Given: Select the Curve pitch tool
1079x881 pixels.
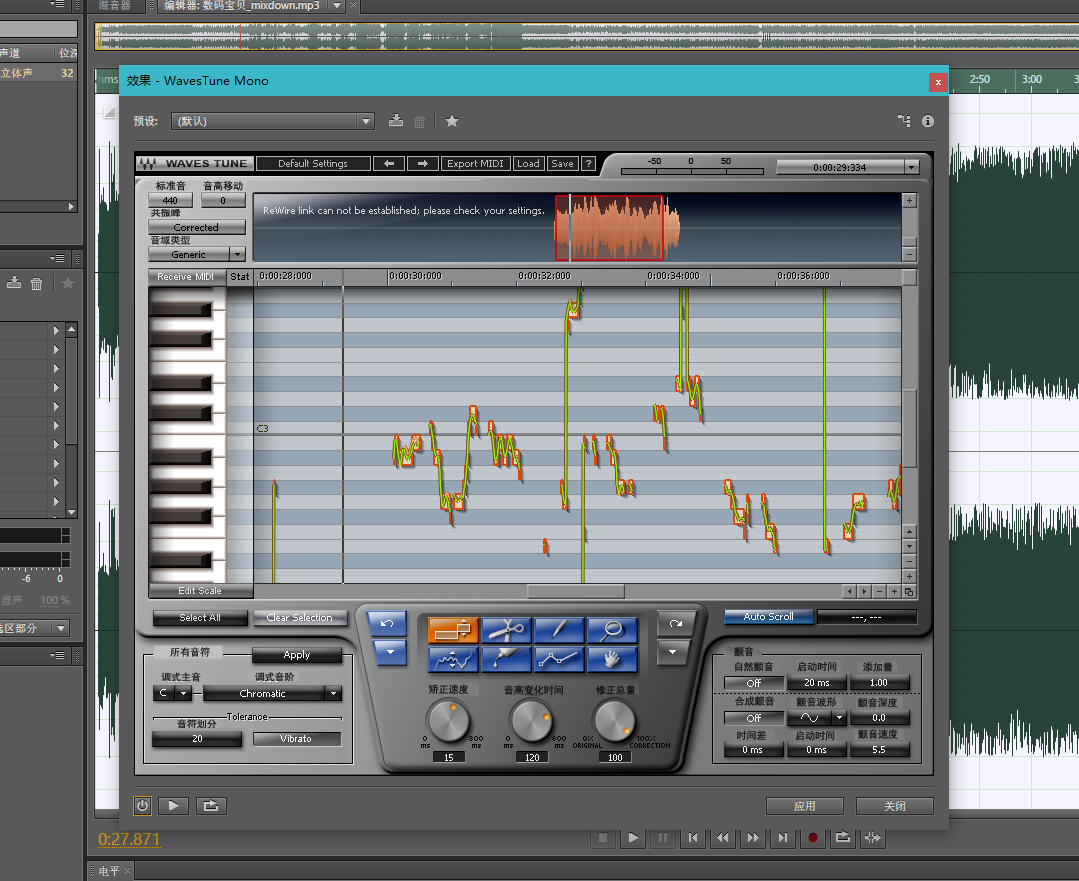Looking at the screenshot, I should coord(453,659).
